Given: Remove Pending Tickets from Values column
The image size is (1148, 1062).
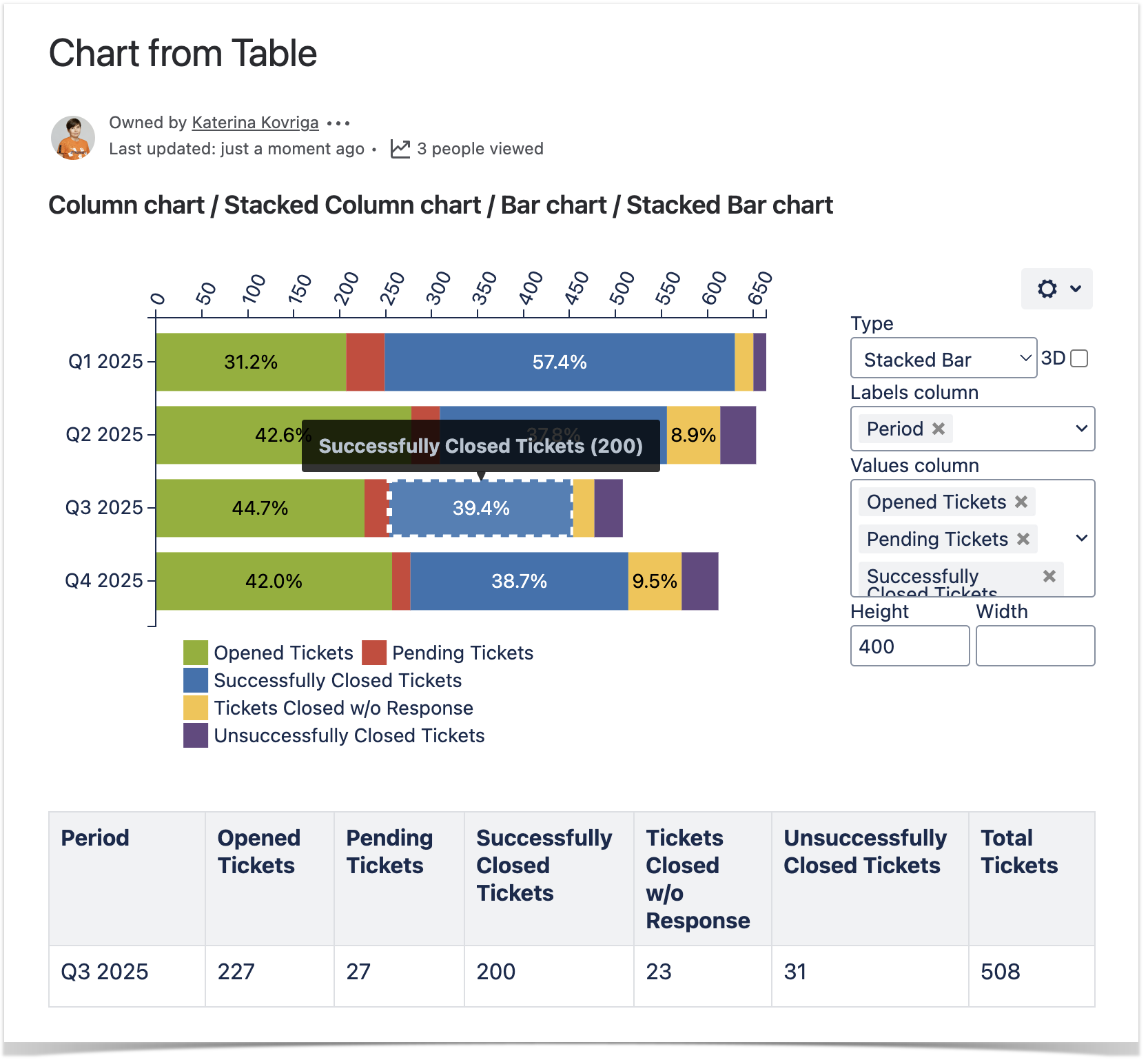Looking at the screenshot, I should click(x=1023, y=539).
